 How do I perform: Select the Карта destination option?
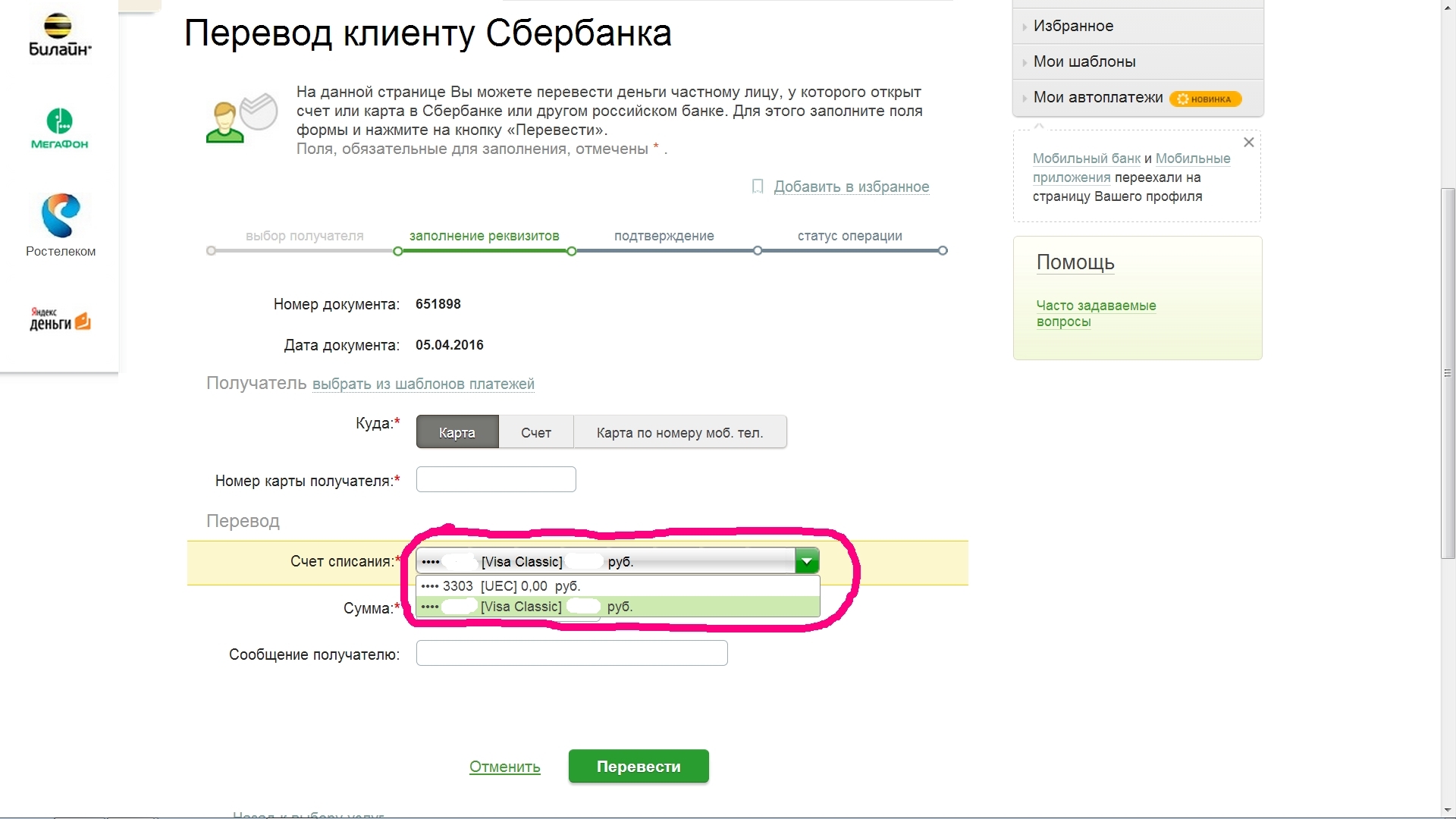(457, 432)
